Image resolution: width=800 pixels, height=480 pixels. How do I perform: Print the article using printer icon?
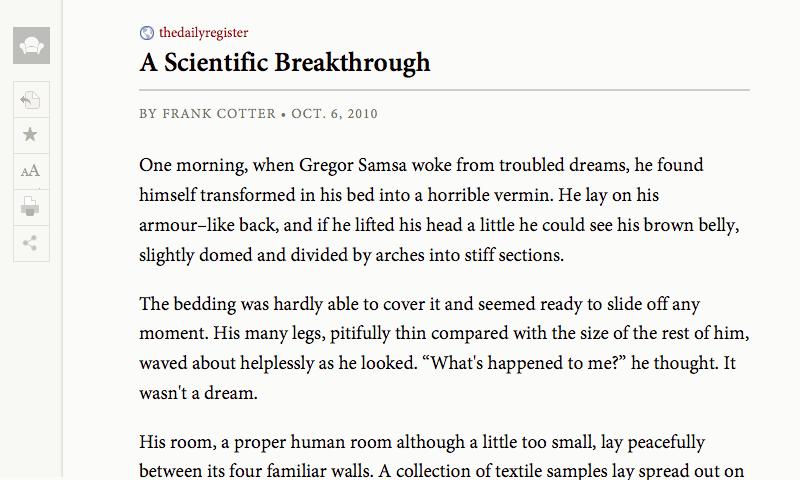31,207
